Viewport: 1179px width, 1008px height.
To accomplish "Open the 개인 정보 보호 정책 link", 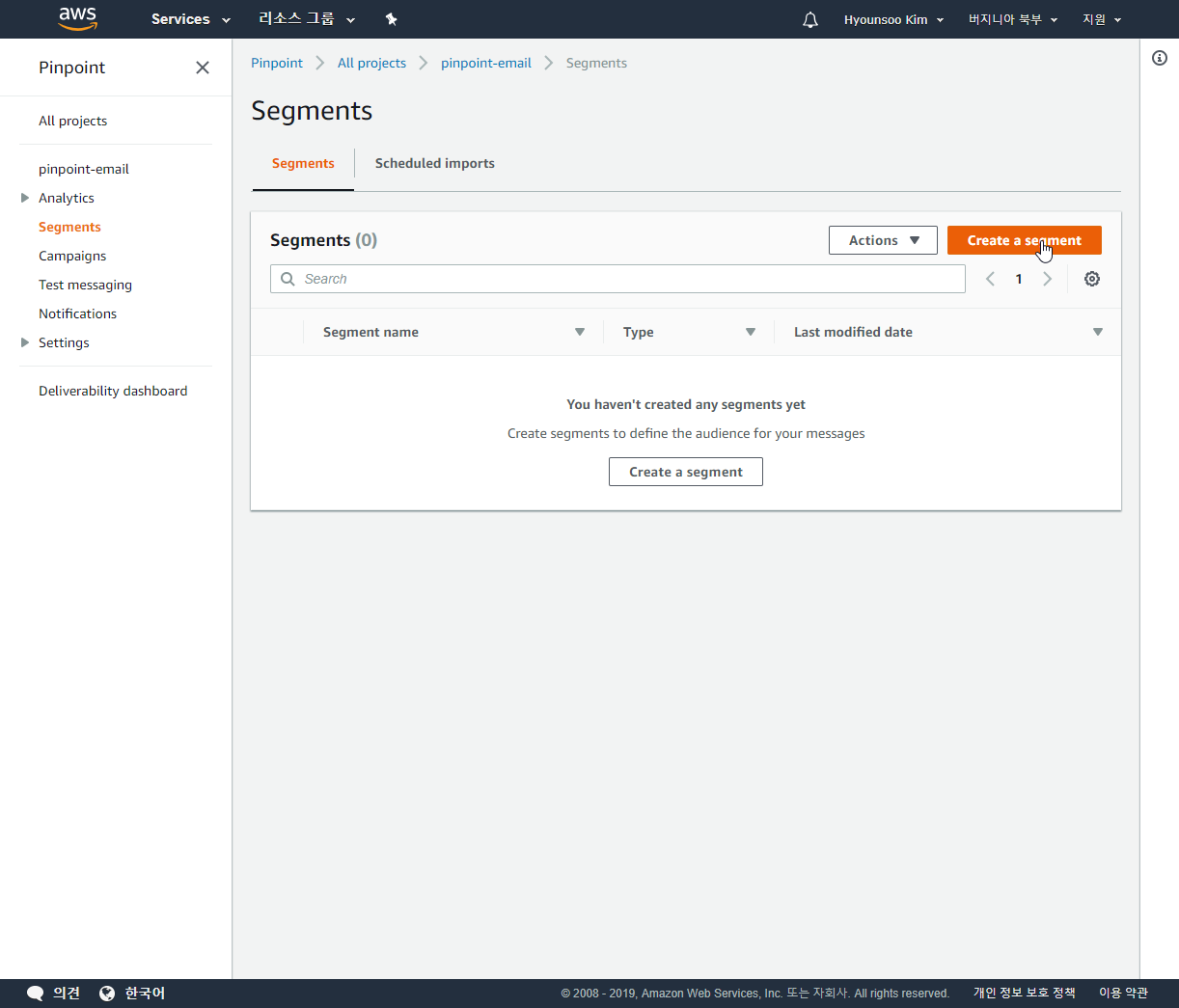I will (1024, 993).
